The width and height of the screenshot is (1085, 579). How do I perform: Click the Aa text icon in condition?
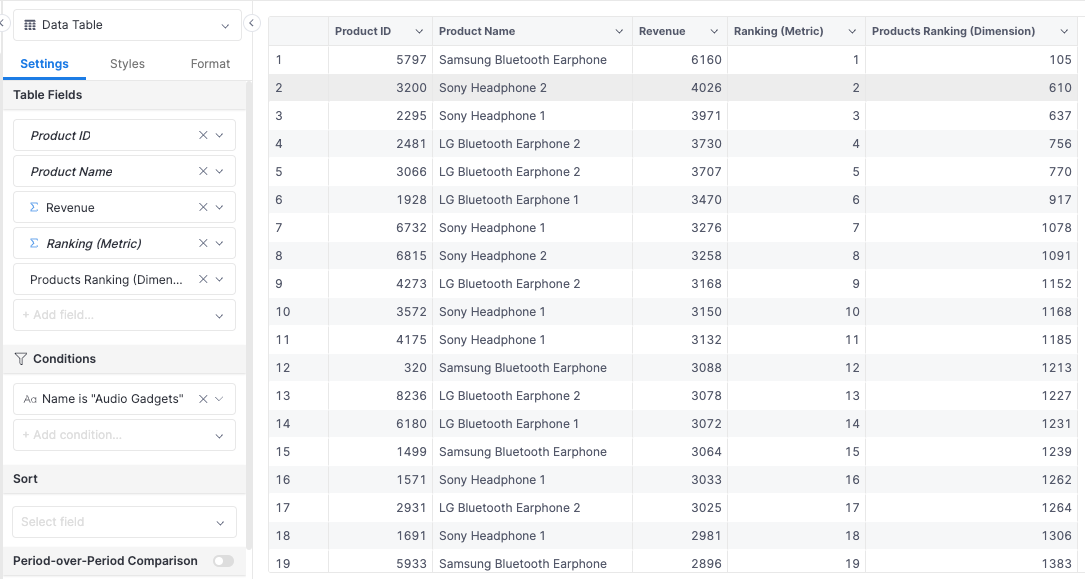tap(30, 399)
